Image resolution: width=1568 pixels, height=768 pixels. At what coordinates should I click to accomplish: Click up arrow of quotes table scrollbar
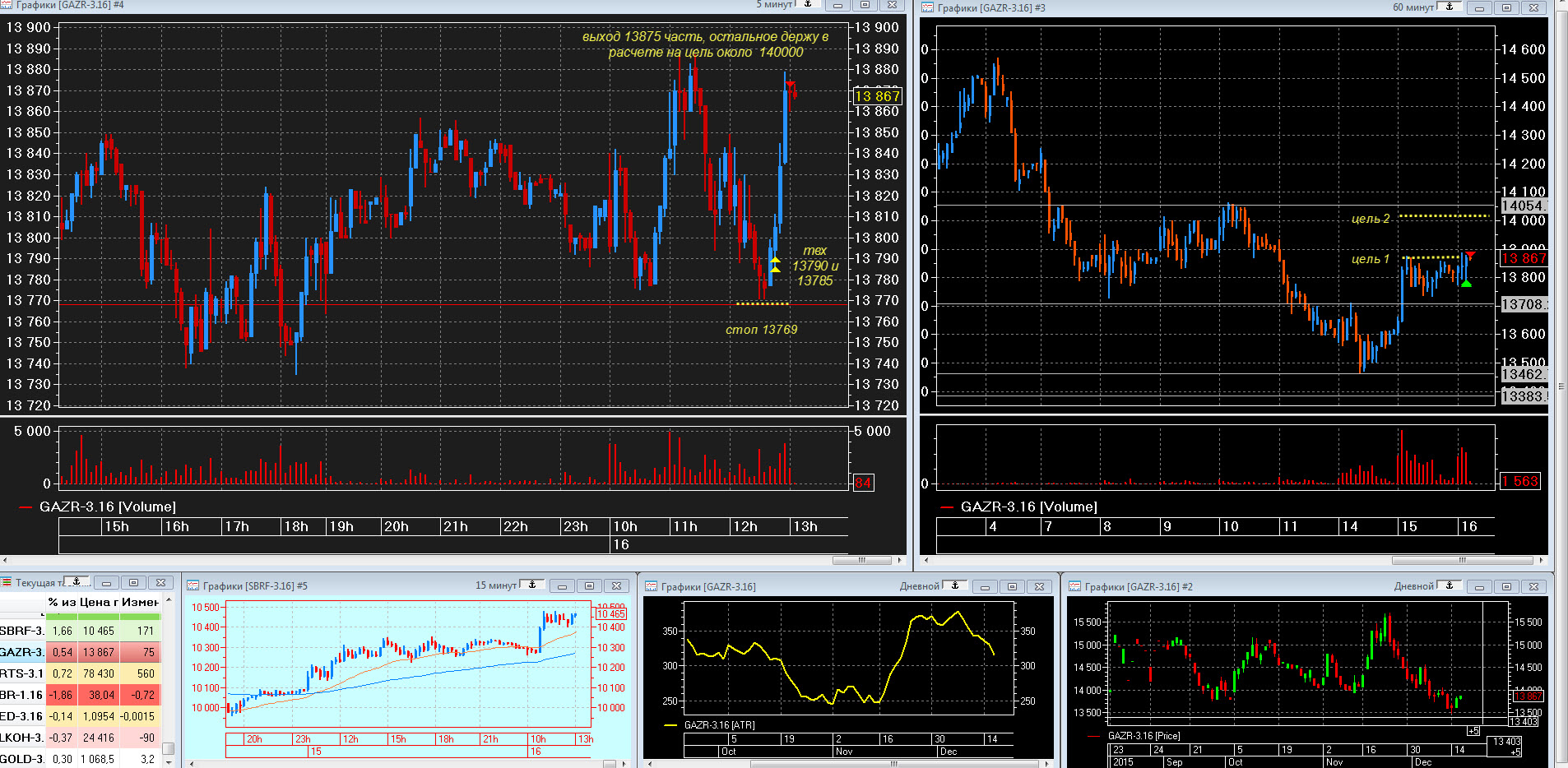[169, 599]
